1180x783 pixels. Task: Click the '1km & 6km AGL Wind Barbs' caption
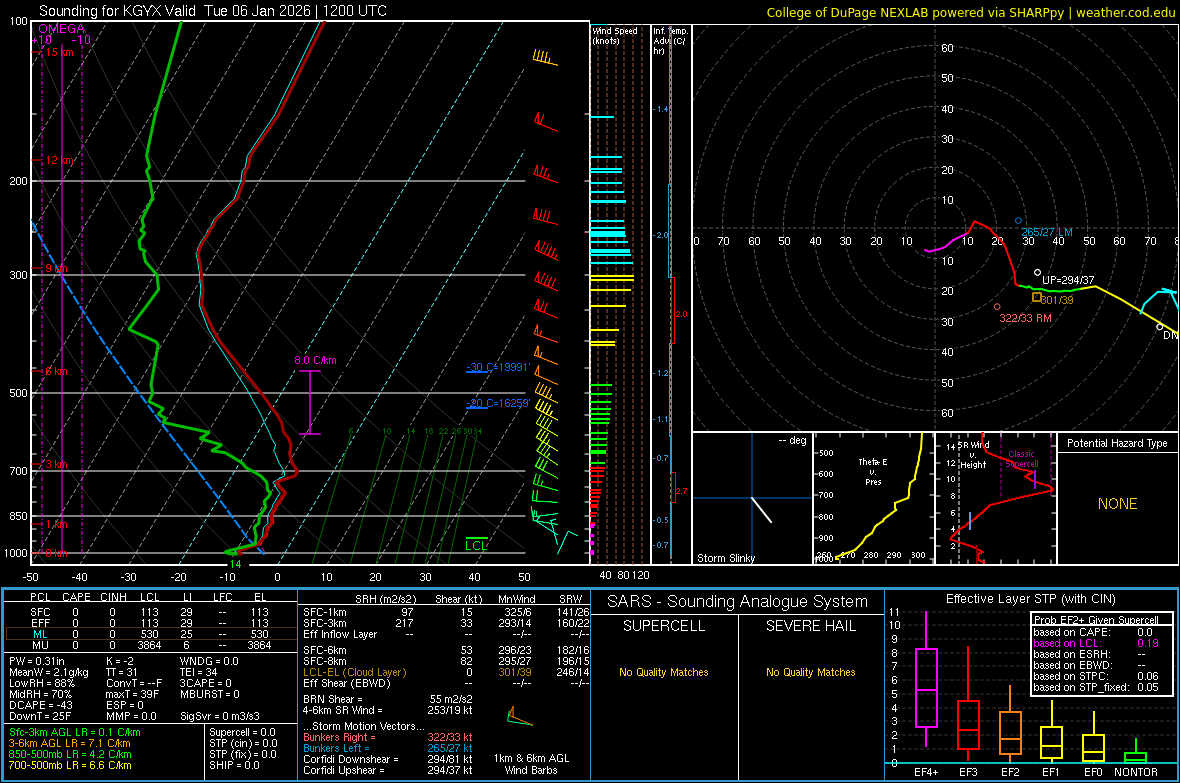pos(531,764)
